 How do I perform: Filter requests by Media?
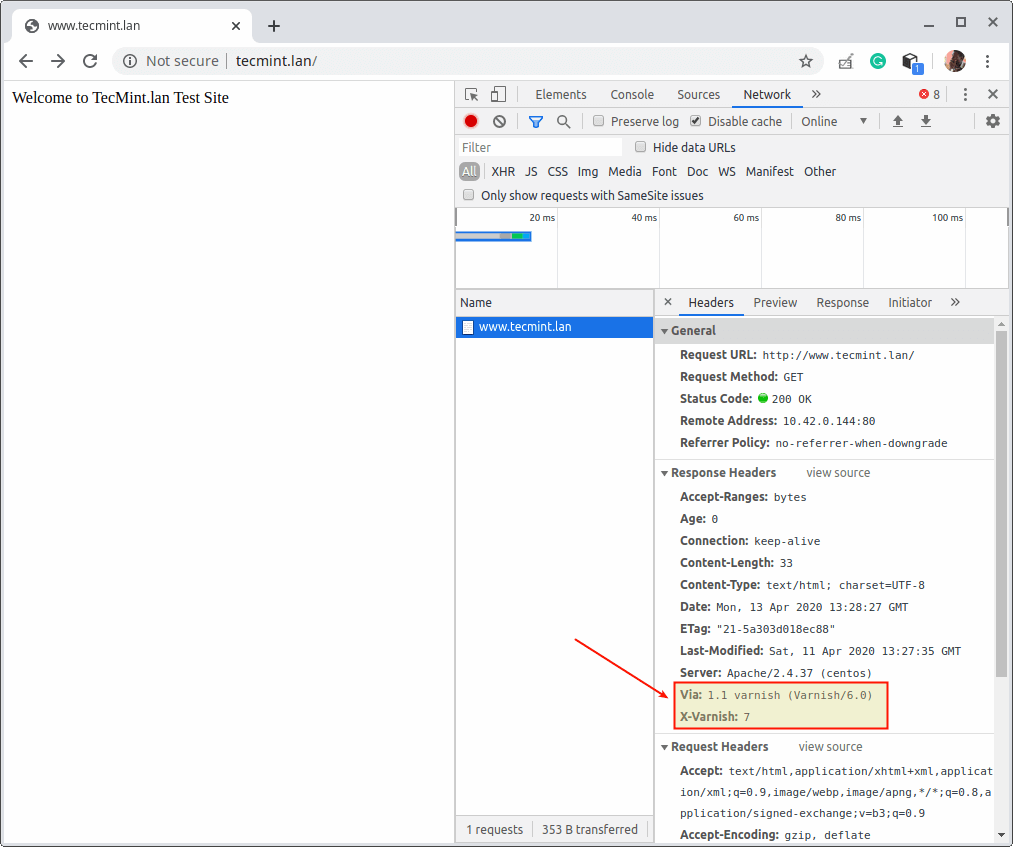[625, 171]
